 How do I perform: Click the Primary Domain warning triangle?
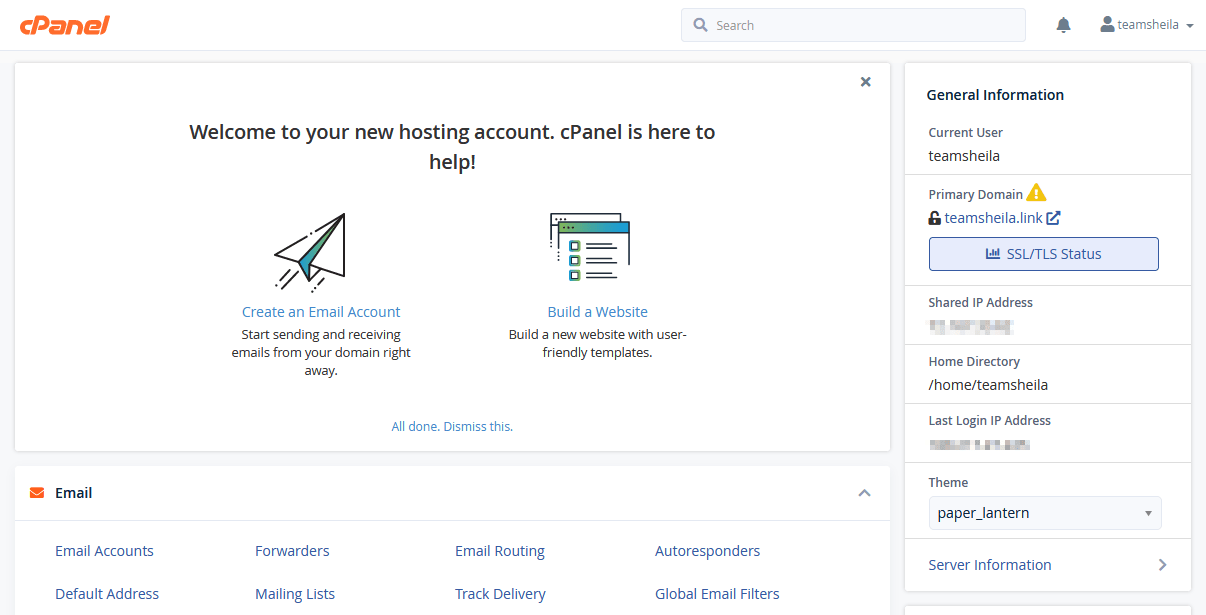(x=1036, y=193)
